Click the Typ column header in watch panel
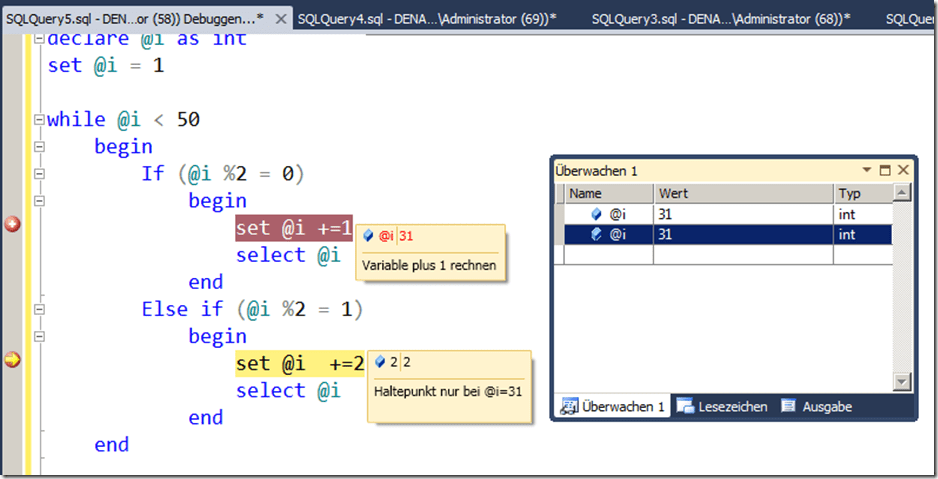938x479 pixels. pos(863,194)
